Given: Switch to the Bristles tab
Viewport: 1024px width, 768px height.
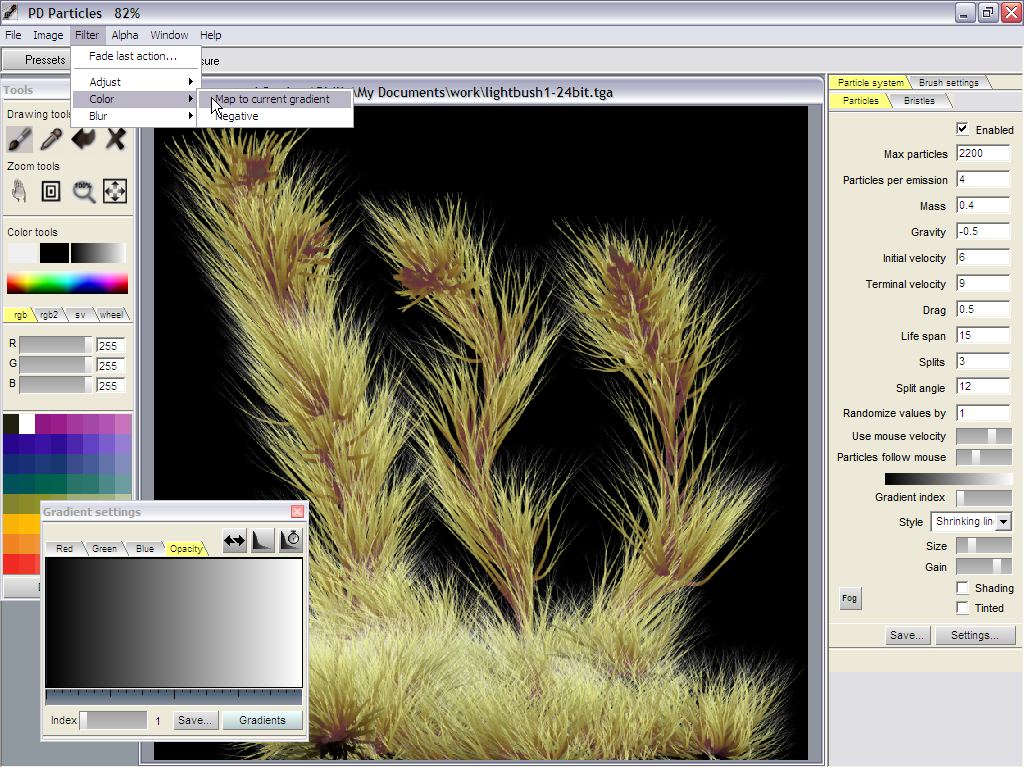Looking at the screenshot, I should click(x=919, y=101).
